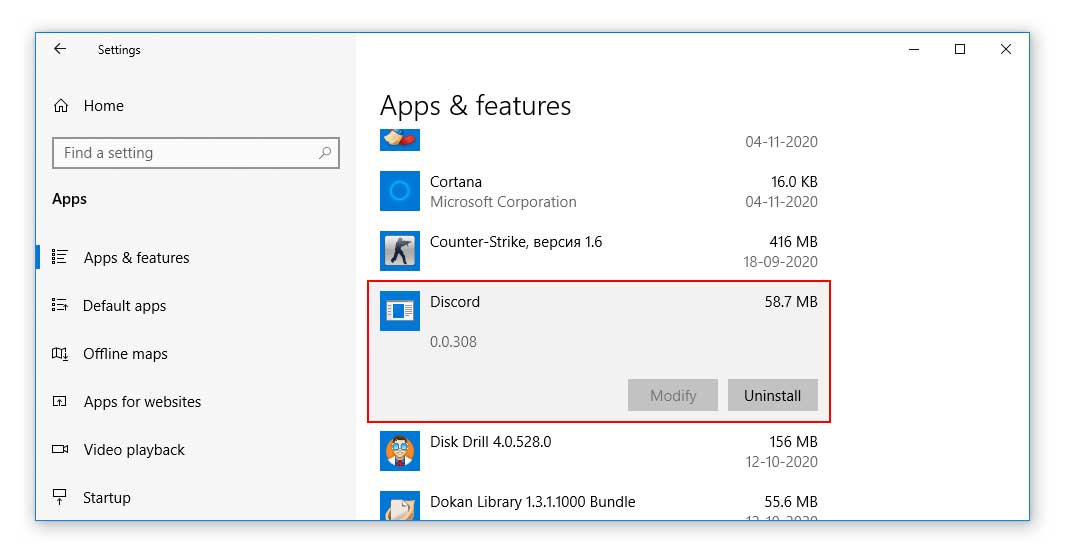
Task: Open the Default apps page
Action: pos(124,306)
